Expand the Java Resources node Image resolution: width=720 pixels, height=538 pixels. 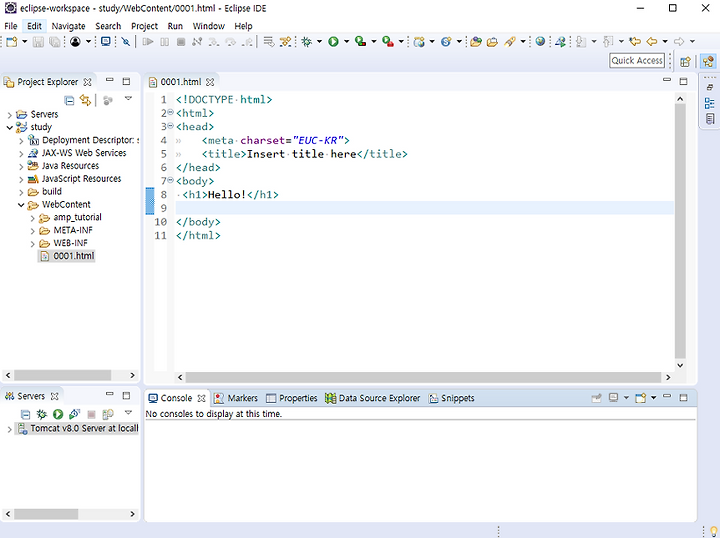(21, 167)
